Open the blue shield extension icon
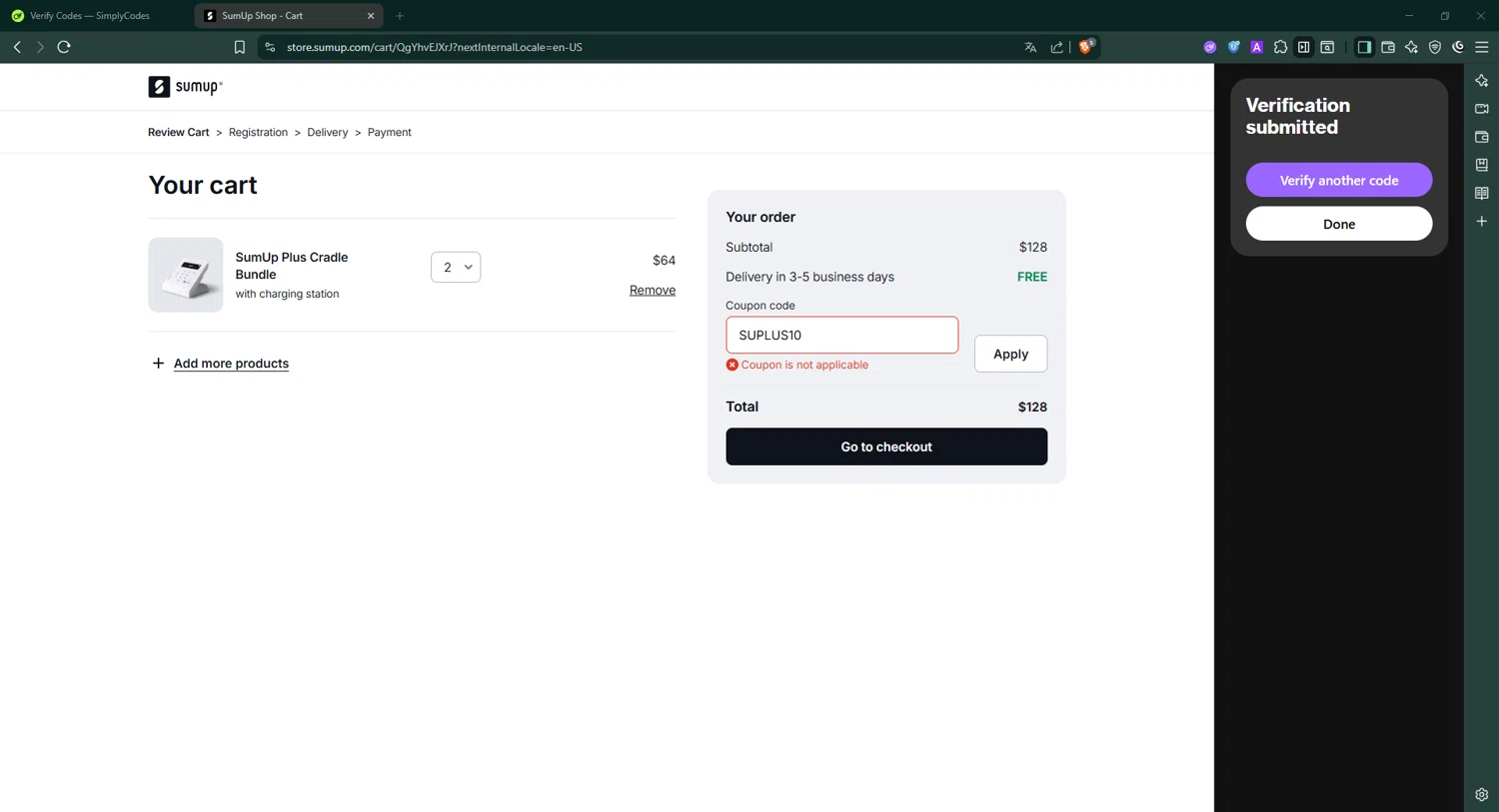1499x812 pixels. coord(1234,47)
